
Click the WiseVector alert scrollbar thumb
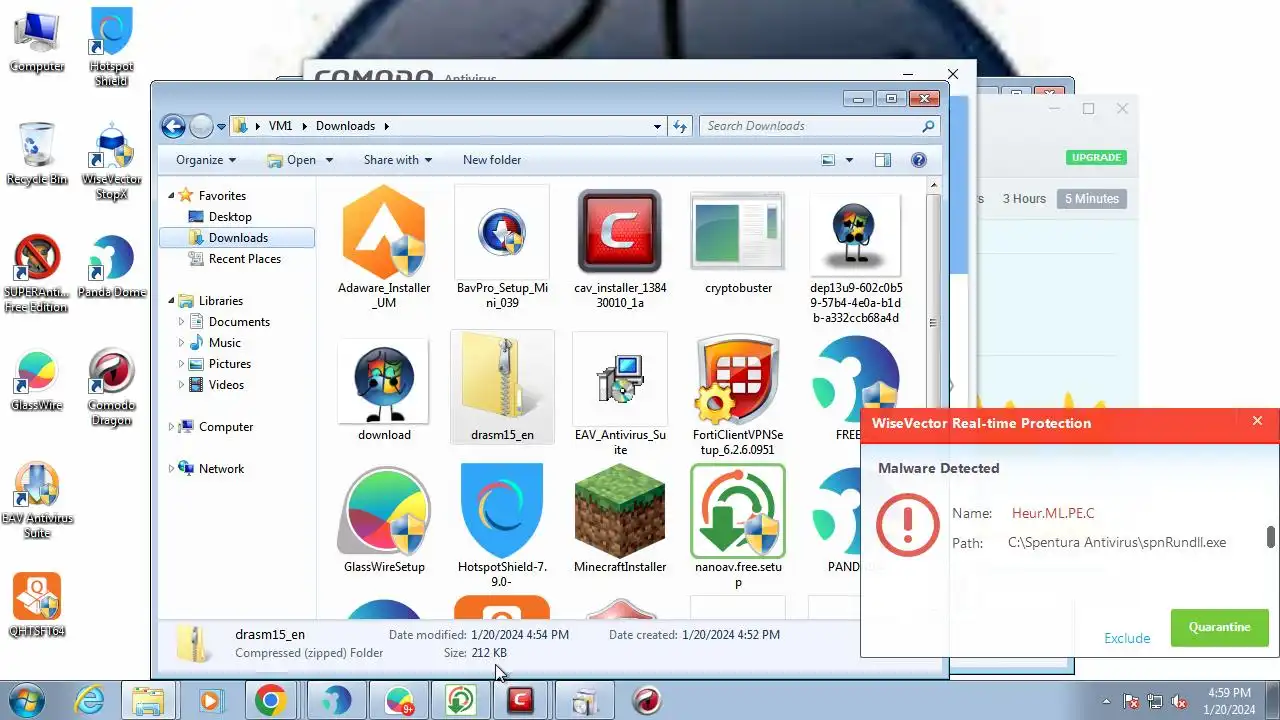pos(1271,538)
